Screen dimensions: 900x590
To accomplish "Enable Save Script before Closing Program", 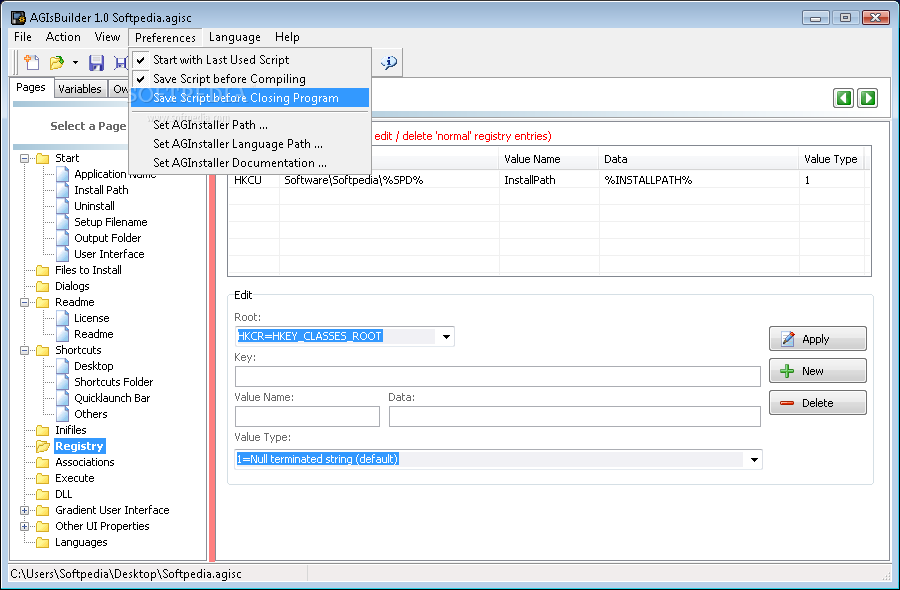I will pyautogui.click(x=250, y=98).
